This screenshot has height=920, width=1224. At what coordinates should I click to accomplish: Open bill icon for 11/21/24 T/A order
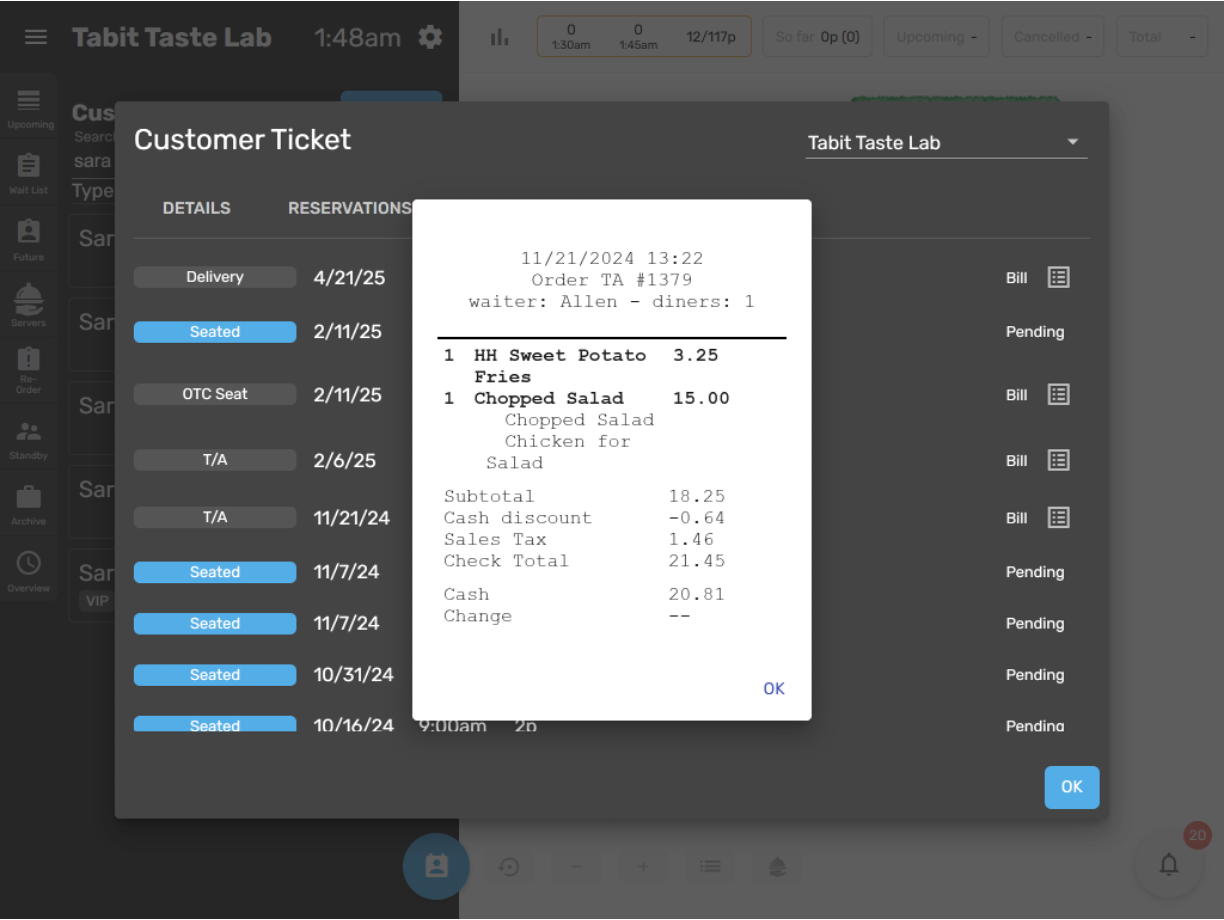tap(1058, 517)
